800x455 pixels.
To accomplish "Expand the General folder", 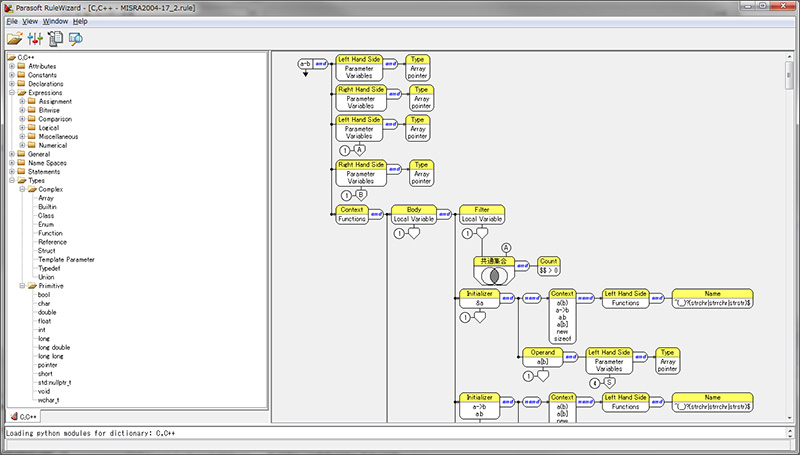I will (12, 154).
